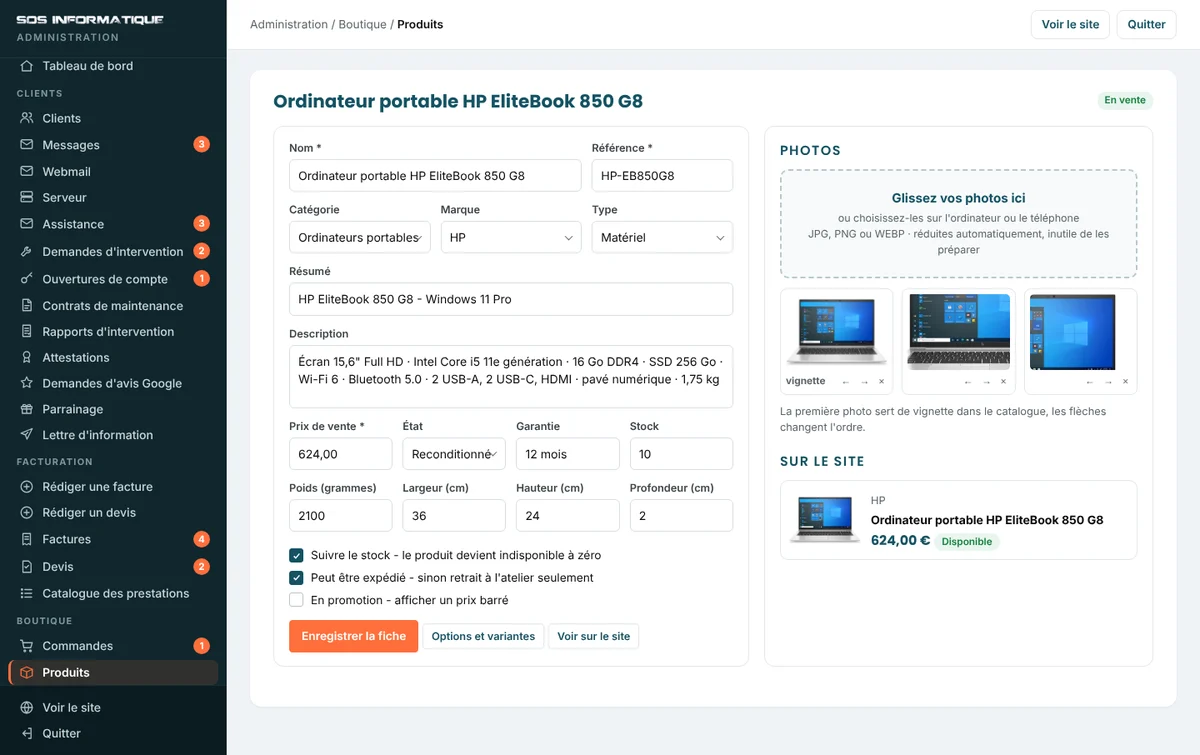Uncheck Peut être expédié checkbox
1200x755 pixels.
click(x=296, y=578)
